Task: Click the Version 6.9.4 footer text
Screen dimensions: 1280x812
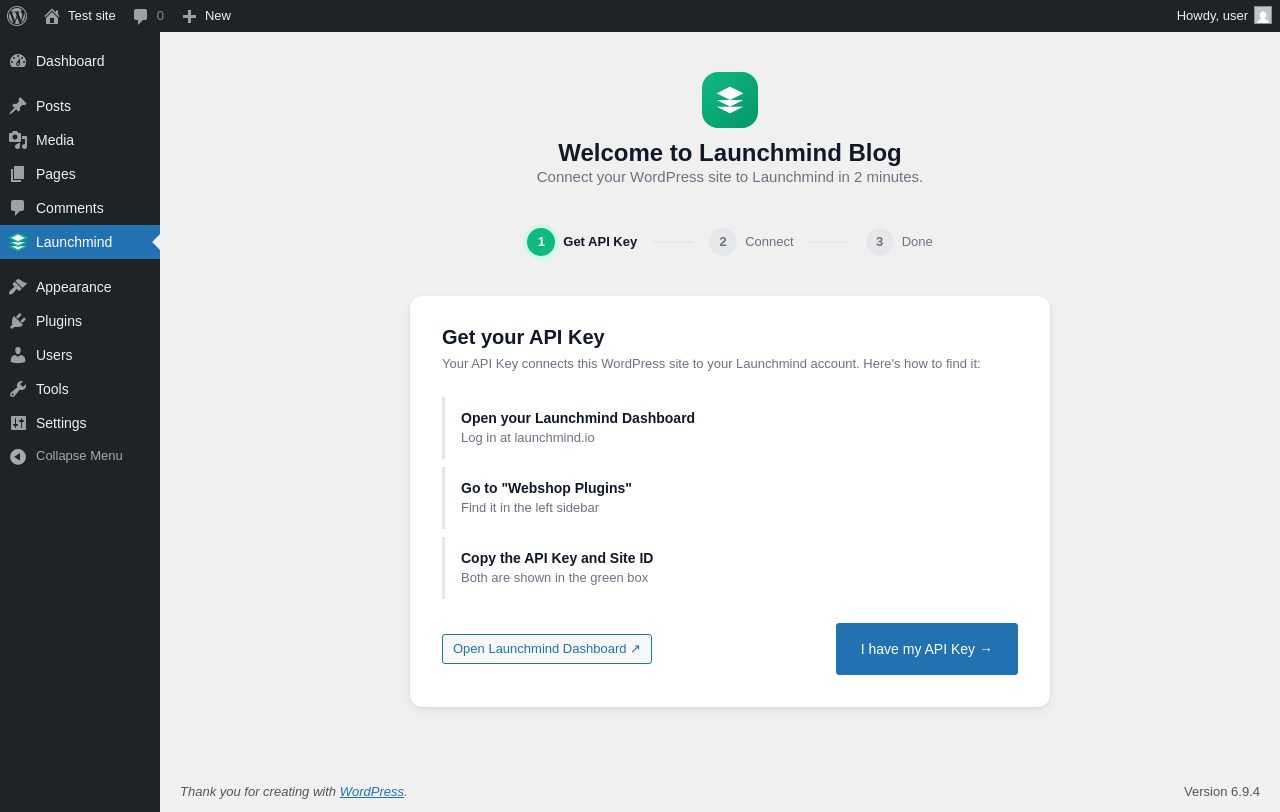Action: click(x=1222, y=791)
